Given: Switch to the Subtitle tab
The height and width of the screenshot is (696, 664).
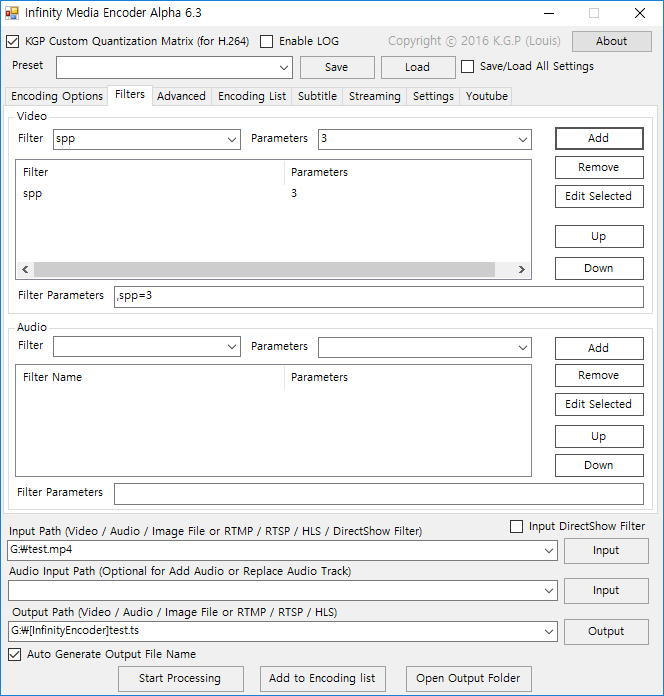Looking at the screenshot, I should (x=317, y=96).
